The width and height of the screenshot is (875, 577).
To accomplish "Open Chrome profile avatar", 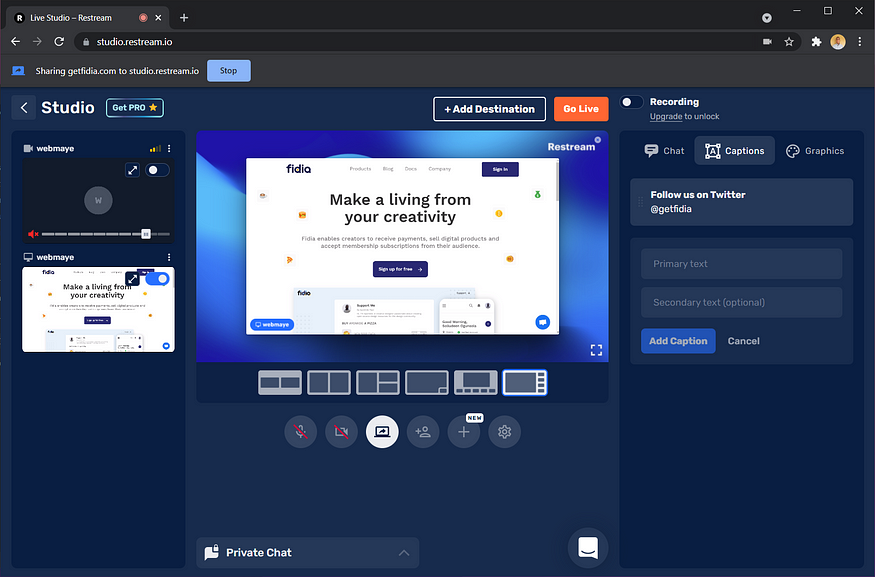I will tap(838, 42).
